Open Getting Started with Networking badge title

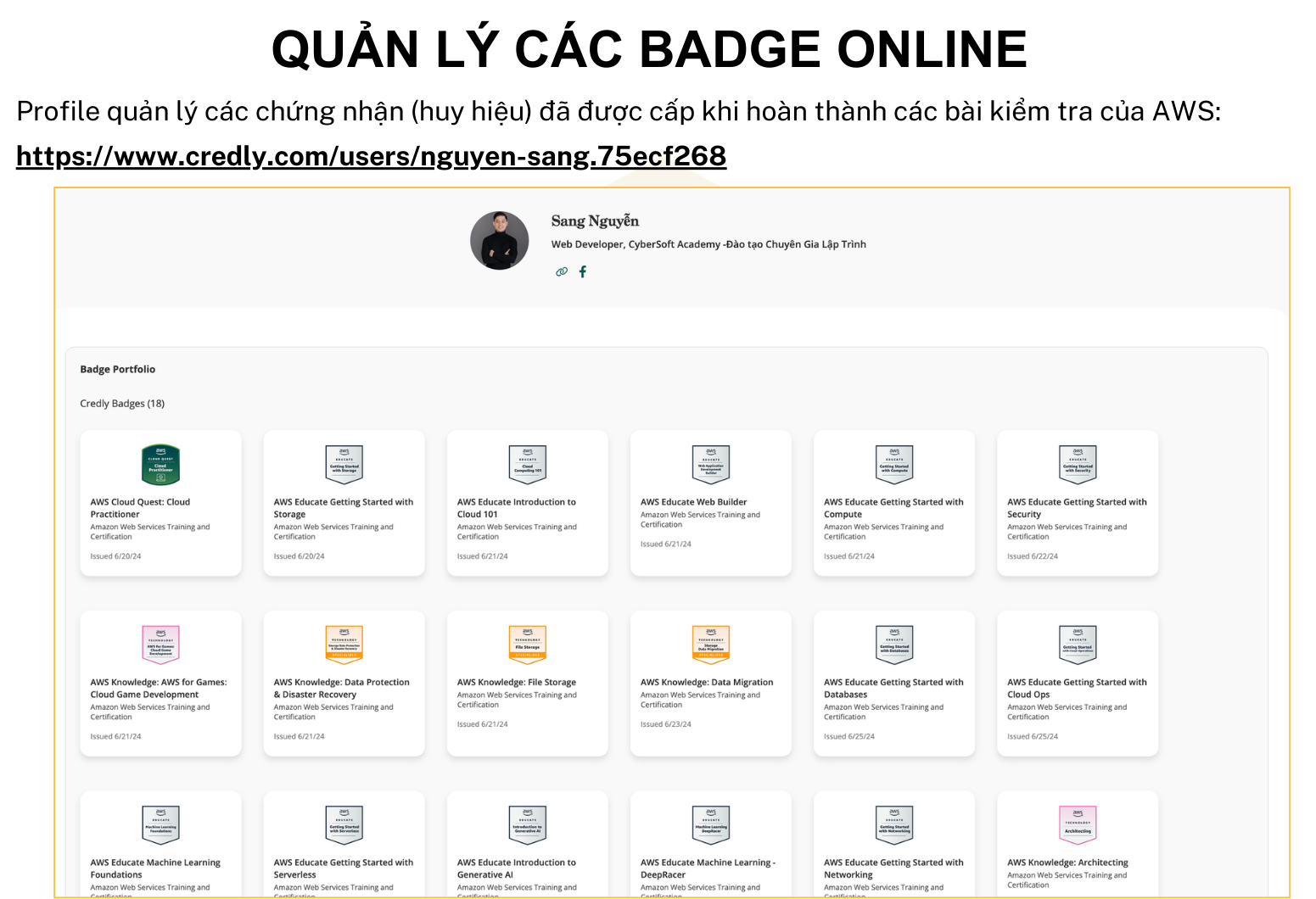tap(893, 868)
